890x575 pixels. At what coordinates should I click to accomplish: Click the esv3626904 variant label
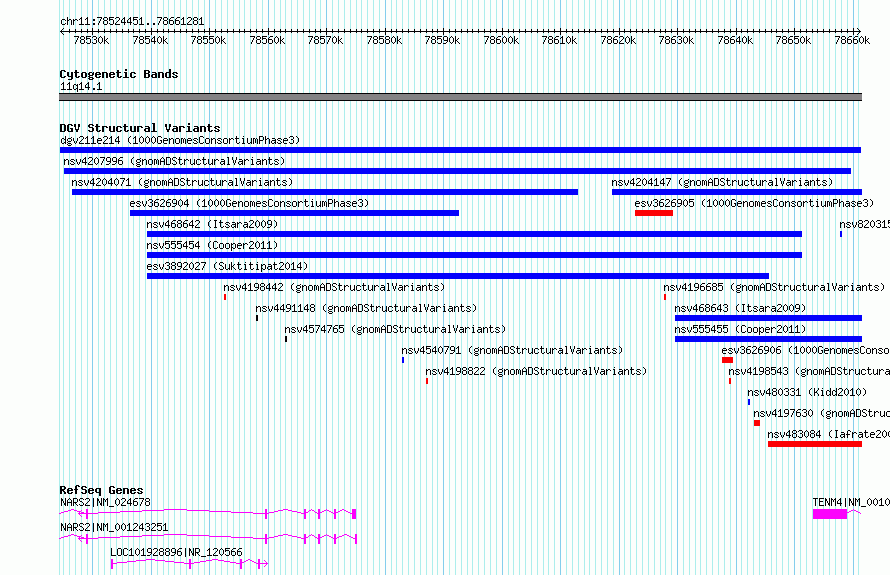[249, 203]
